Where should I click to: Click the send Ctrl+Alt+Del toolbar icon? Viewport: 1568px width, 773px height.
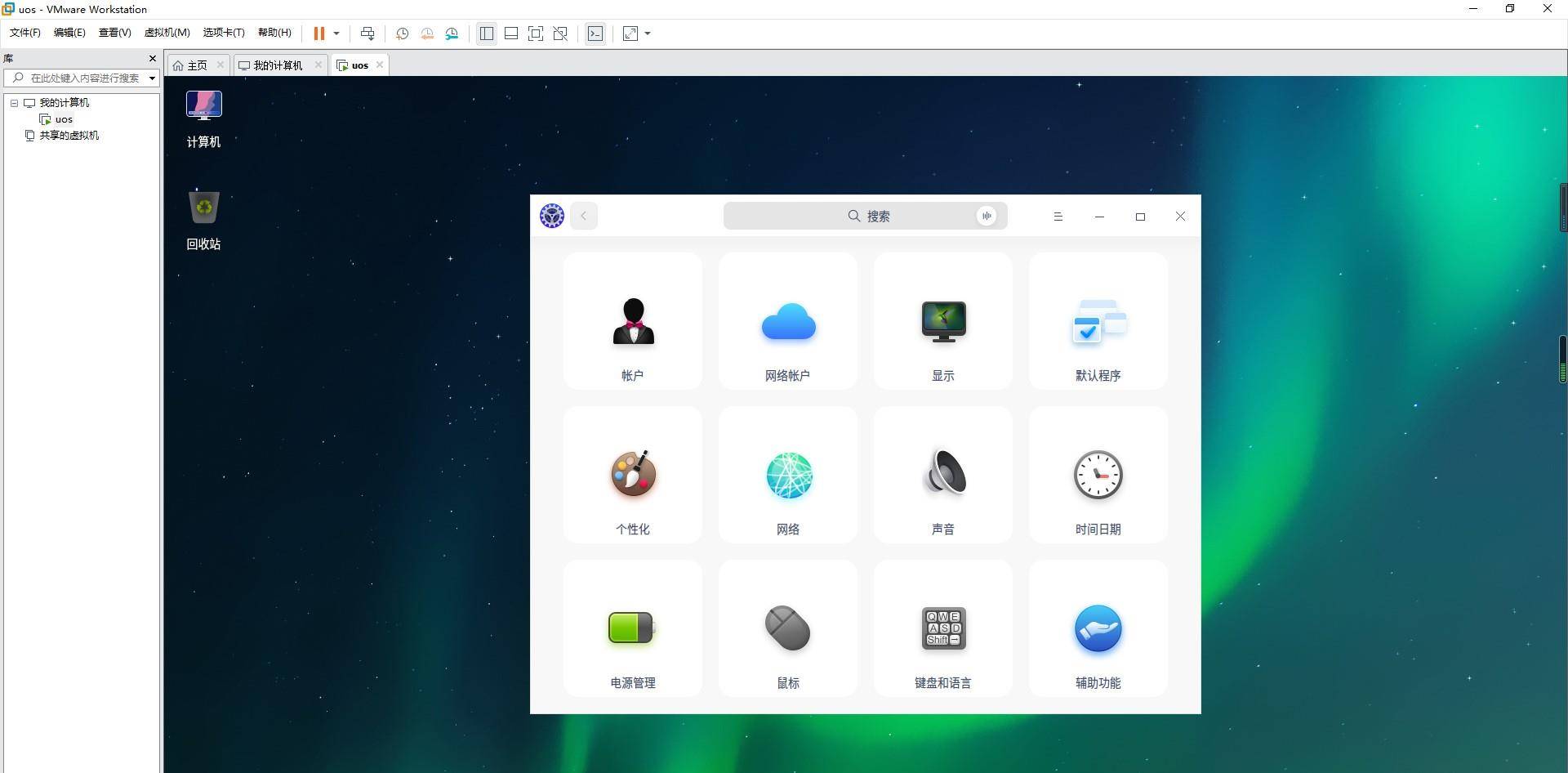click(367, 34)
